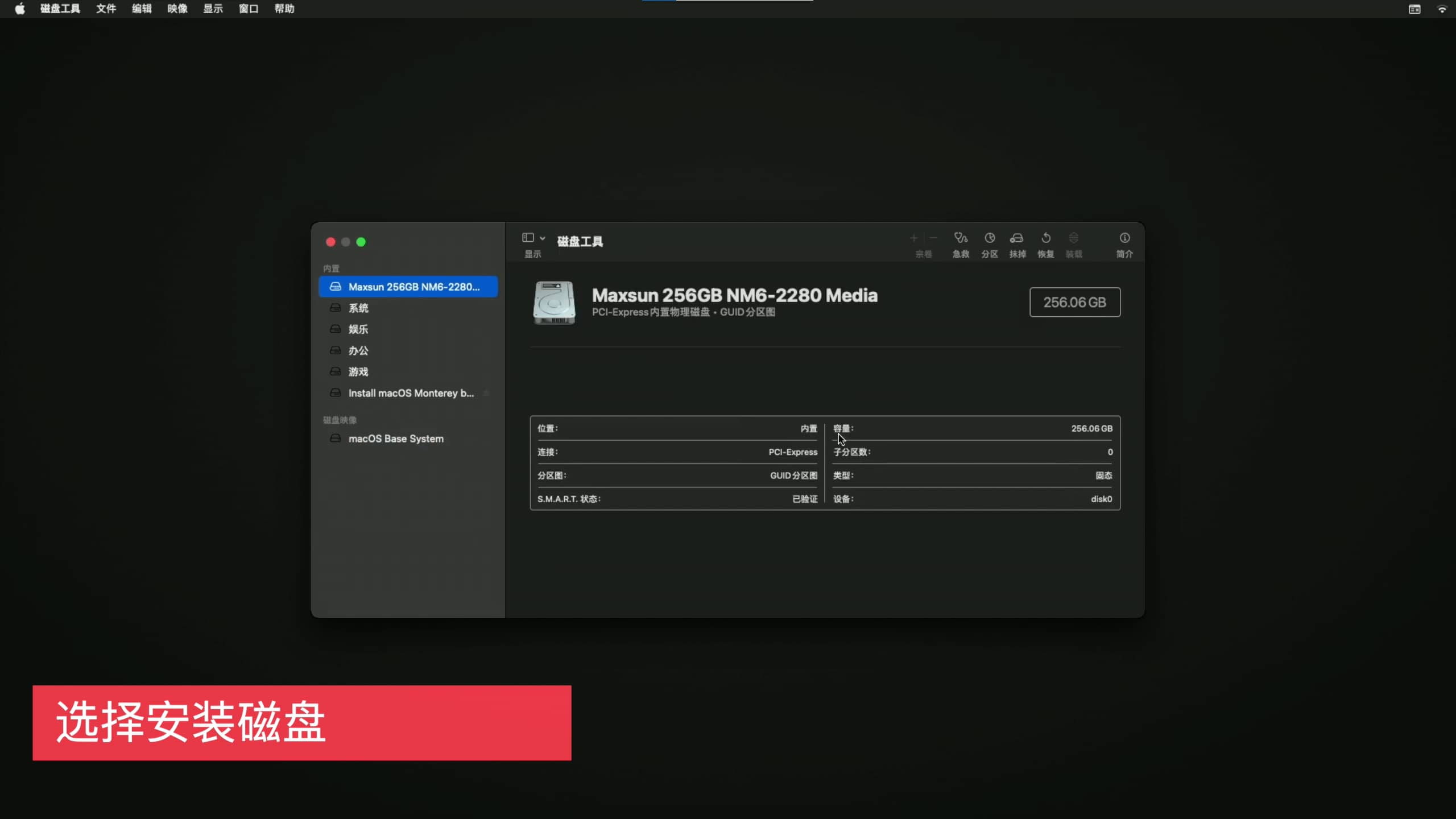Click the Wi-Fi status icon
This screenshot has height=819, width=1456.
[1442, 9]
